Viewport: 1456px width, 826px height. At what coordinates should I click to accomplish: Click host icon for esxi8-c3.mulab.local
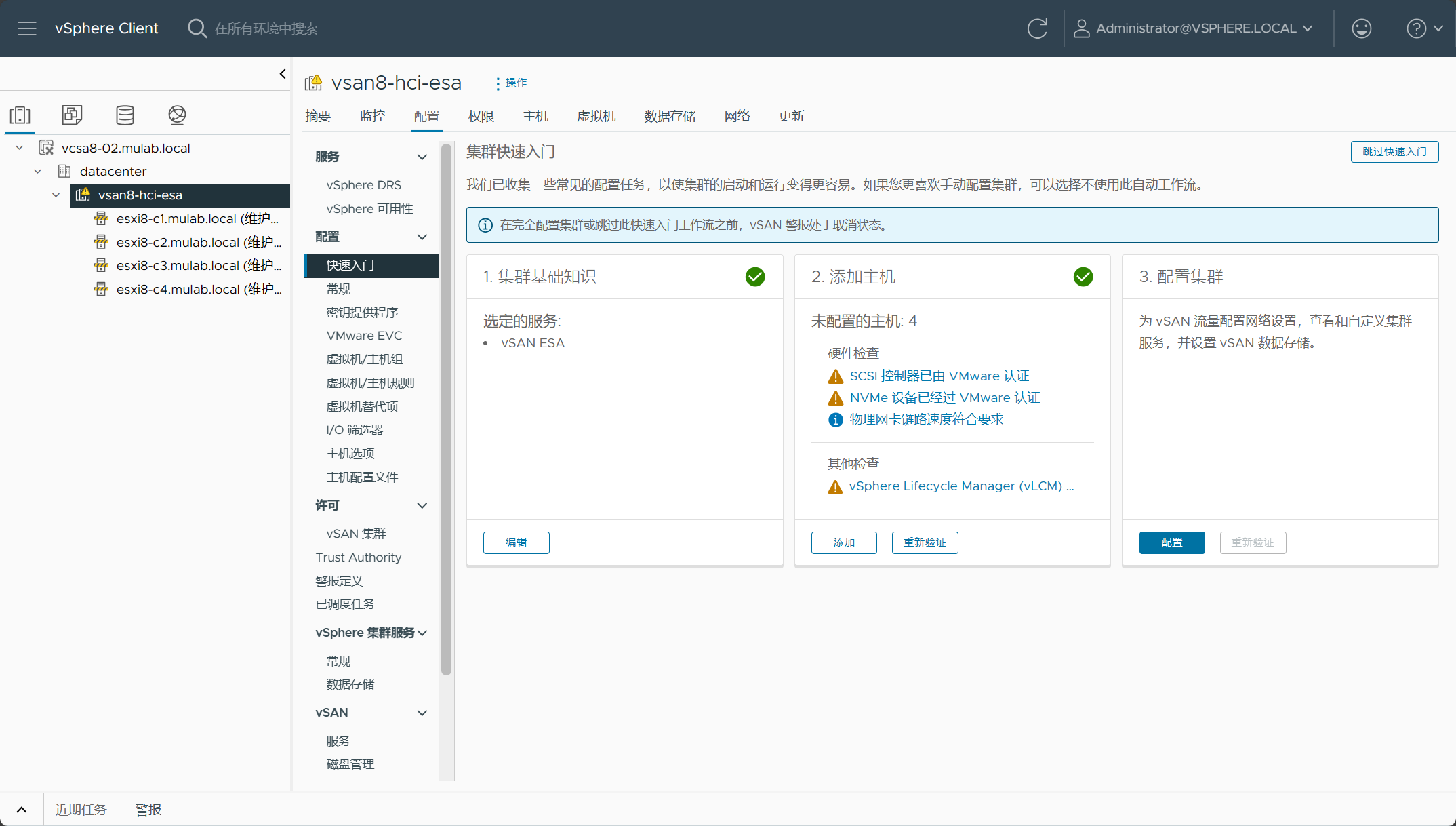[101, 265]
